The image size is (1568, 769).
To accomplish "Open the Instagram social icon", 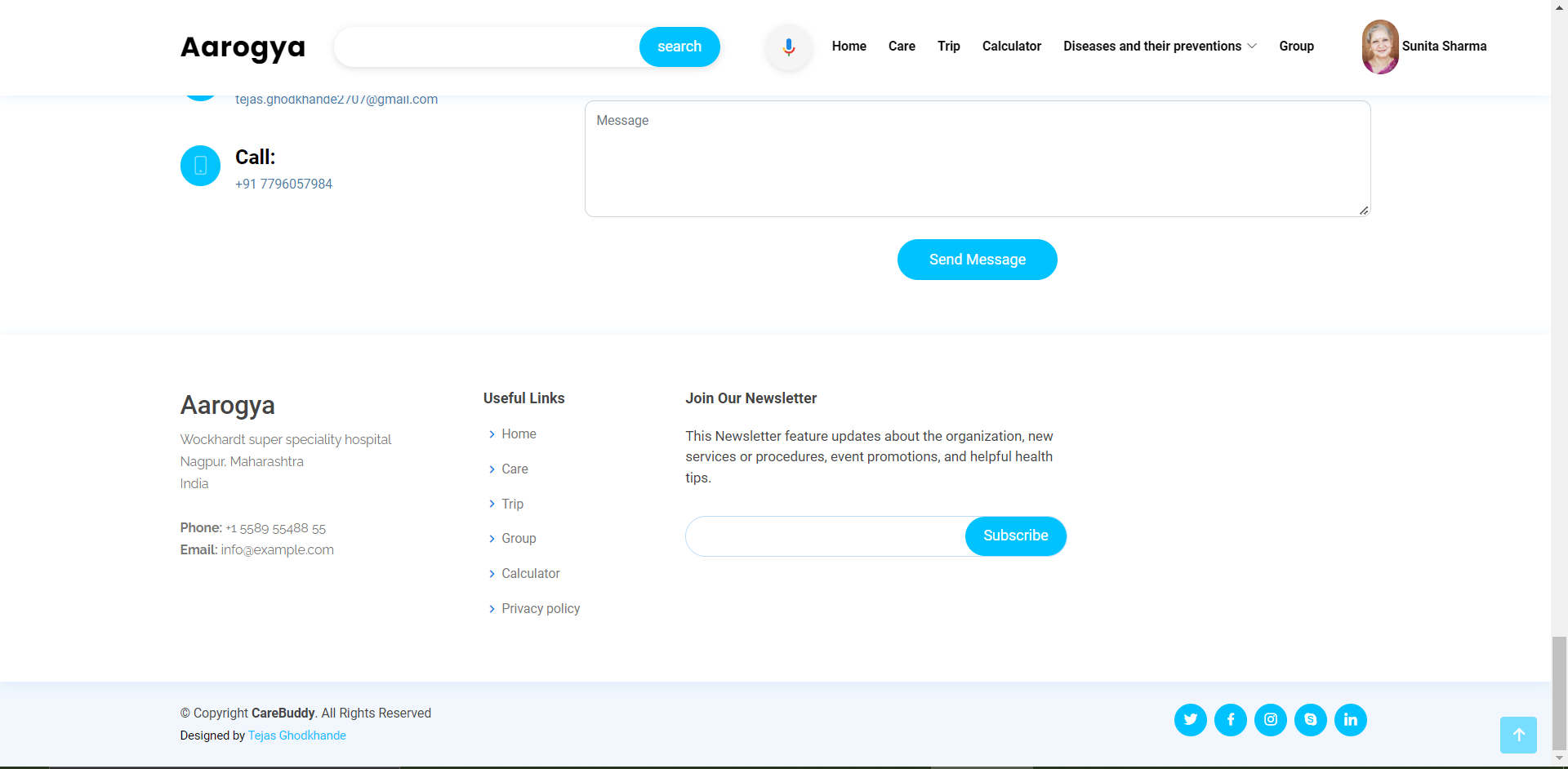I will click(x=1270, y=719).
